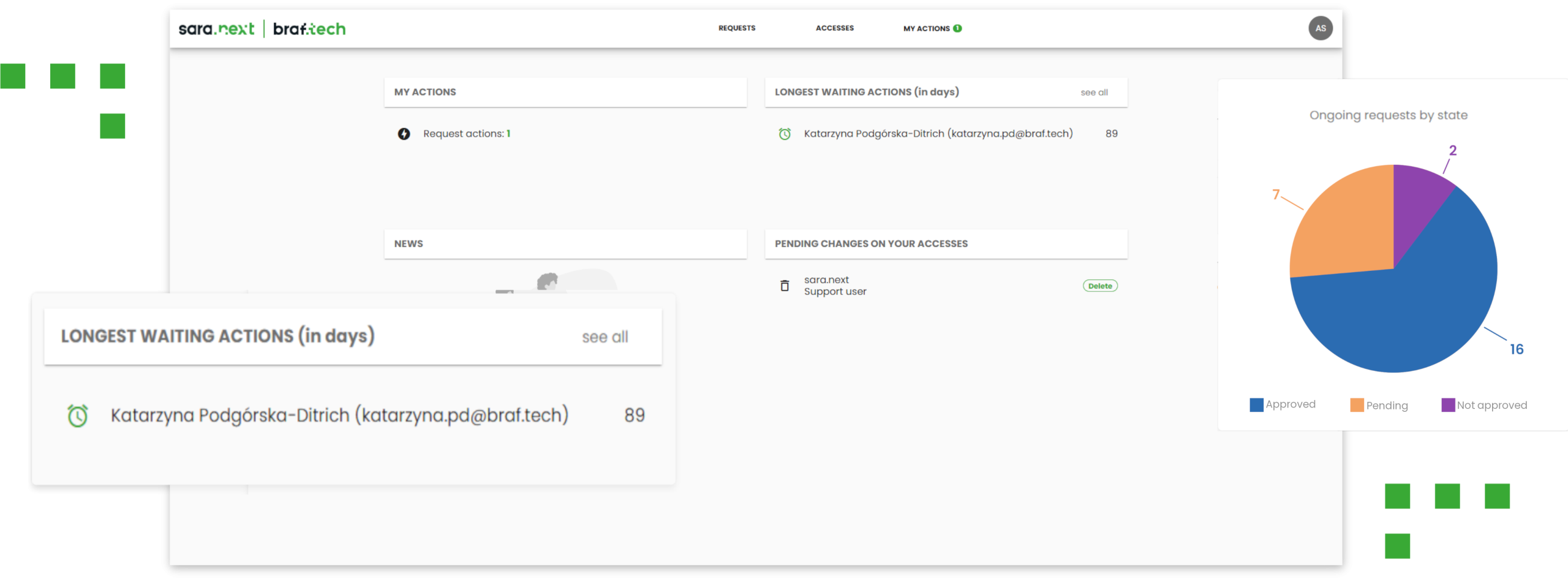Toggle the Pending legend swatch
Viewport: 1568px width, 581px height.
1357,405
